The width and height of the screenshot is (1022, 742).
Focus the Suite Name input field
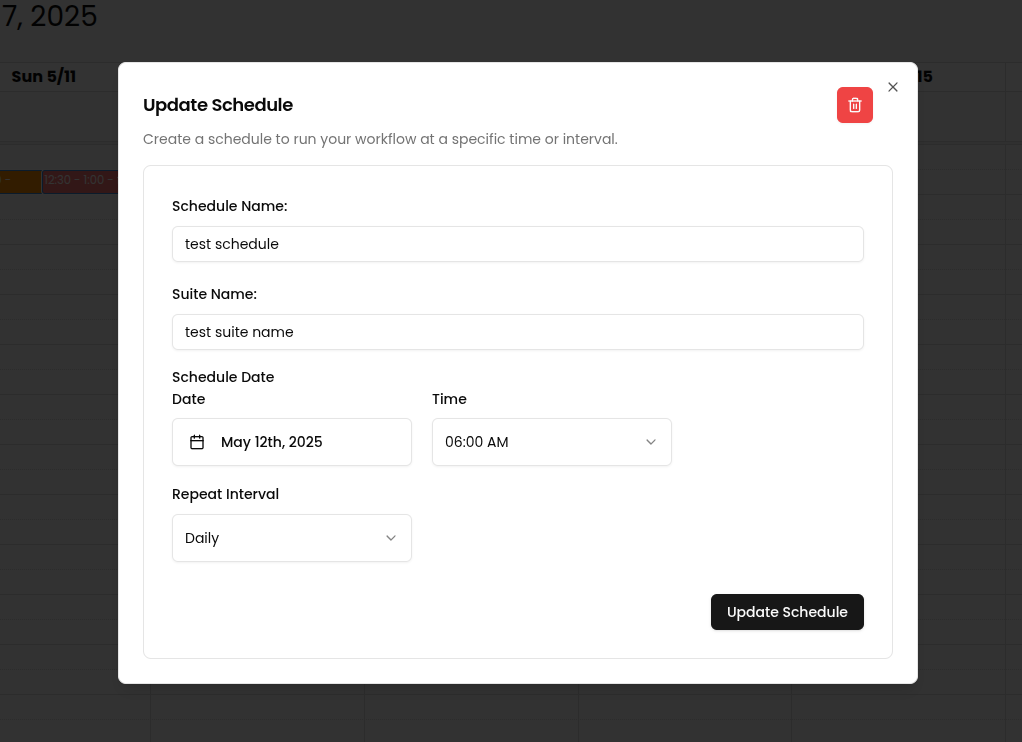click(x=518, y=332)
